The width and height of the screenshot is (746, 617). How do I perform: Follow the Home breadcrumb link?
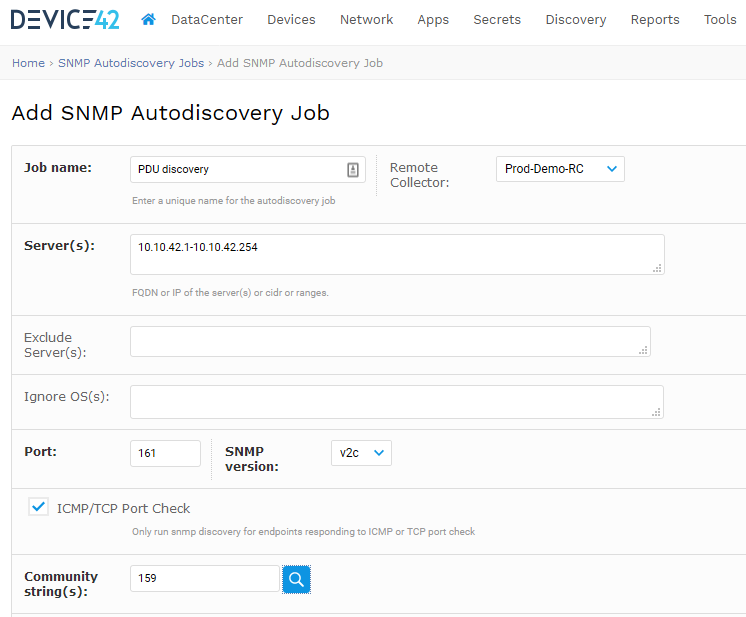[28, 63]
